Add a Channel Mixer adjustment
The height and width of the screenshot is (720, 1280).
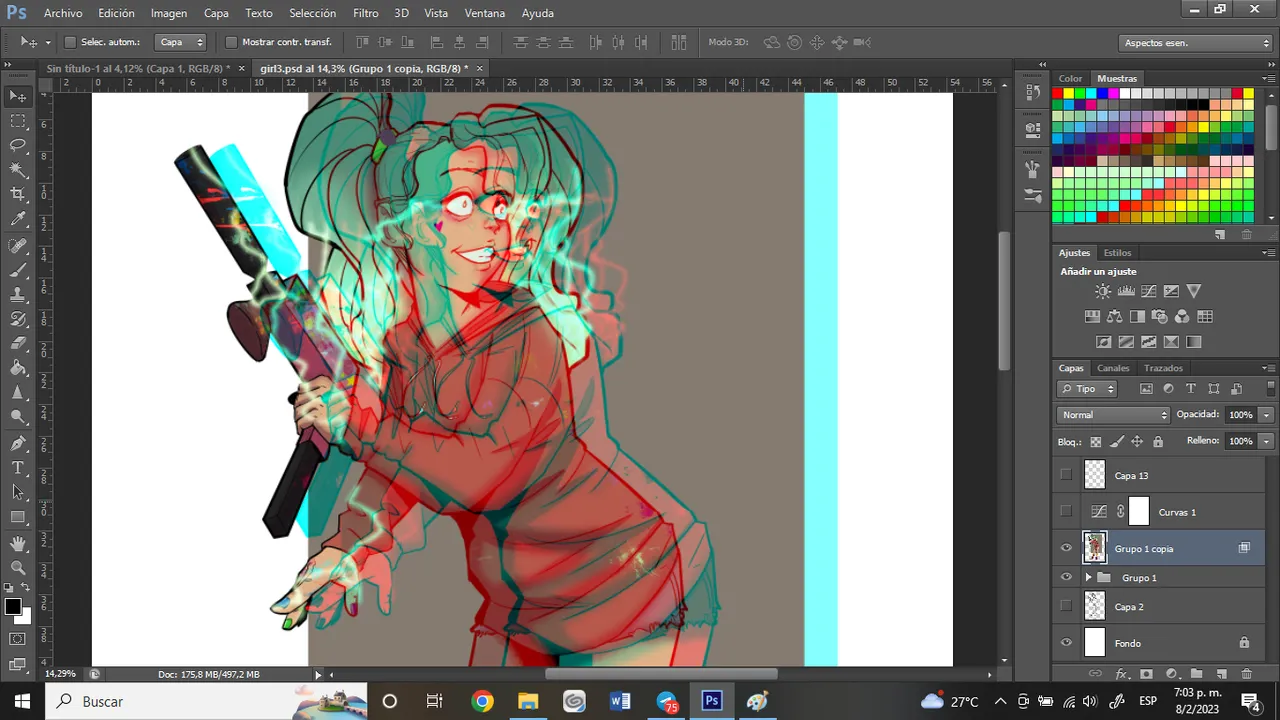(x=1182, y=317)
